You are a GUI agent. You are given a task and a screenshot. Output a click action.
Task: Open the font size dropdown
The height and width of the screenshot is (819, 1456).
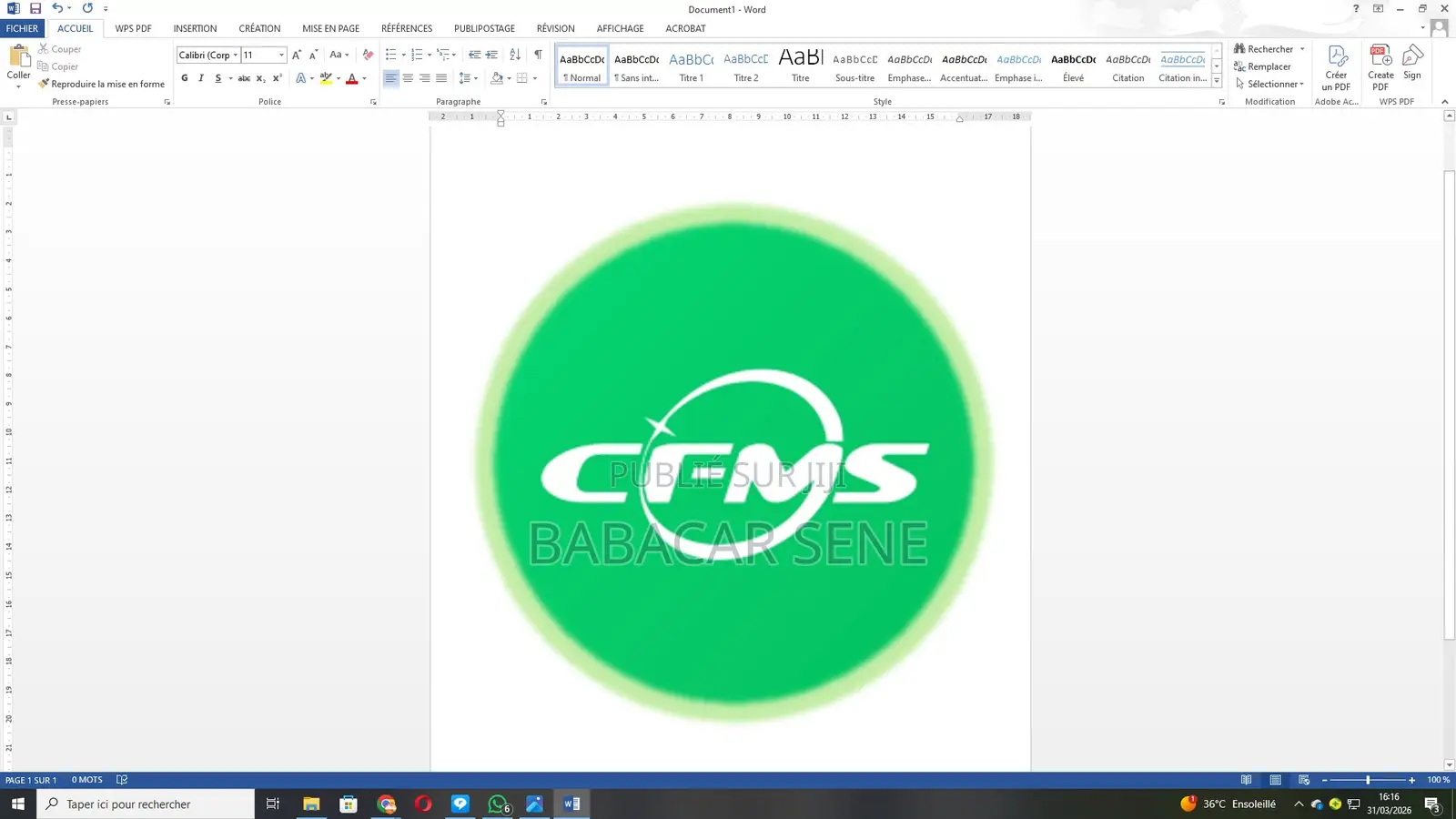(x=281, y=55)
